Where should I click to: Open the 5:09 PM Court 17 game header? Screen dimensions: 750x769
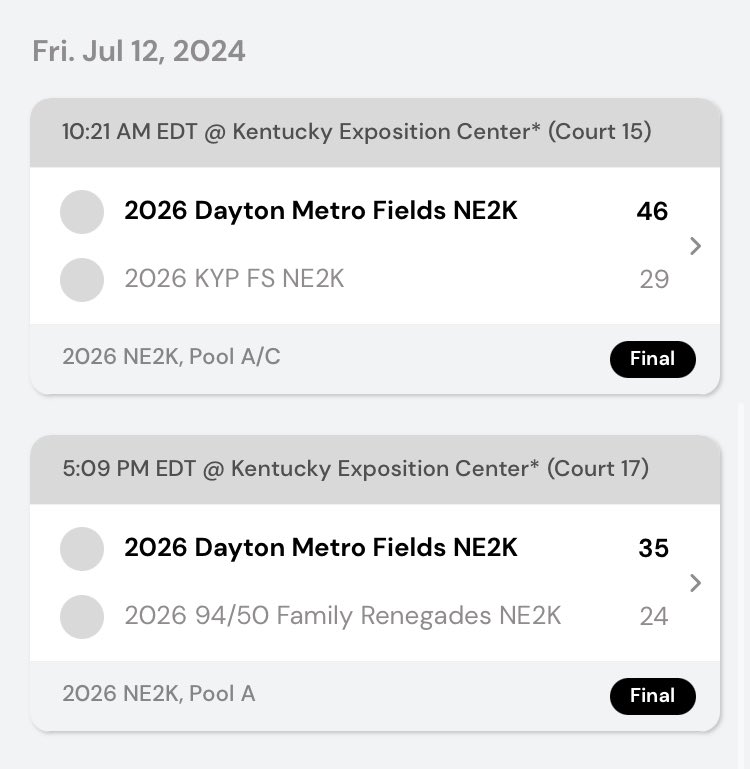click(x=355, y=469)
